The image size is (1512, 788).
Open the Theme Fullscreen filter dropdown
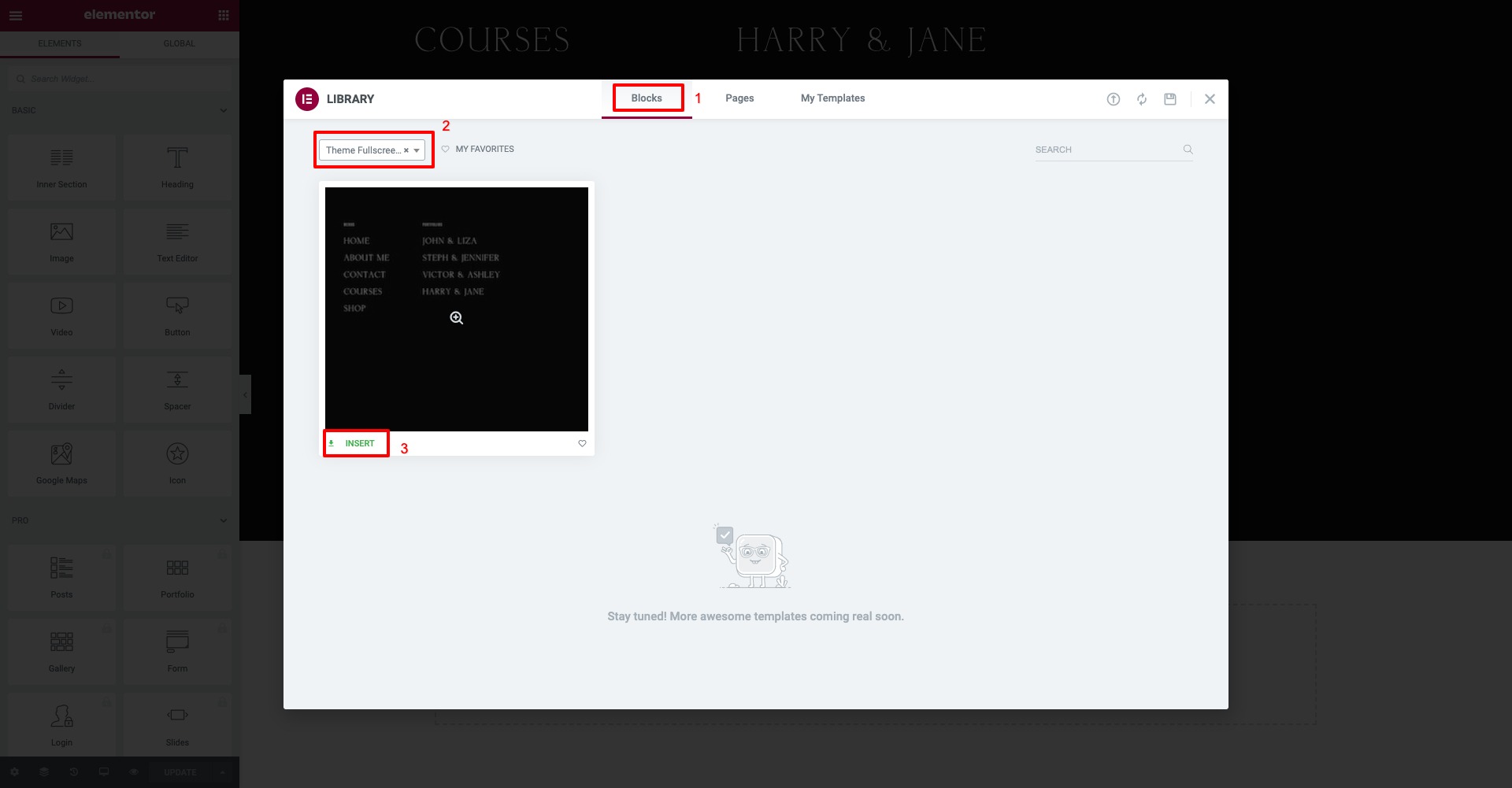[417, 150]
